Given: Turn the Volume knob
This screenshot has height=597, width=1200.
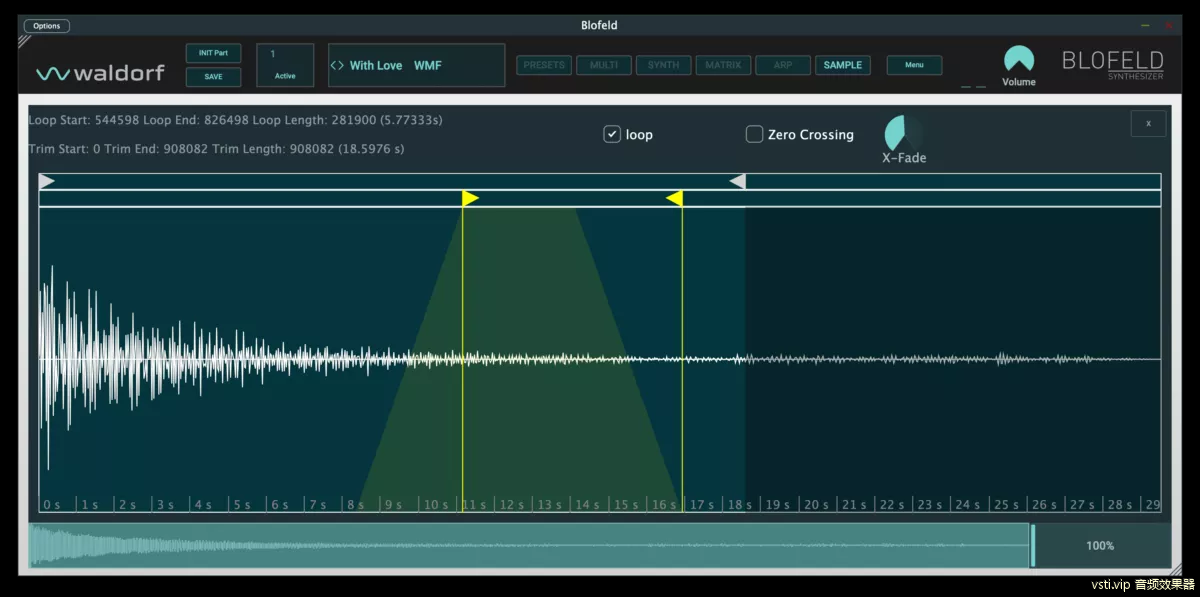Looking at the screenshot, I should (1018, 60).
